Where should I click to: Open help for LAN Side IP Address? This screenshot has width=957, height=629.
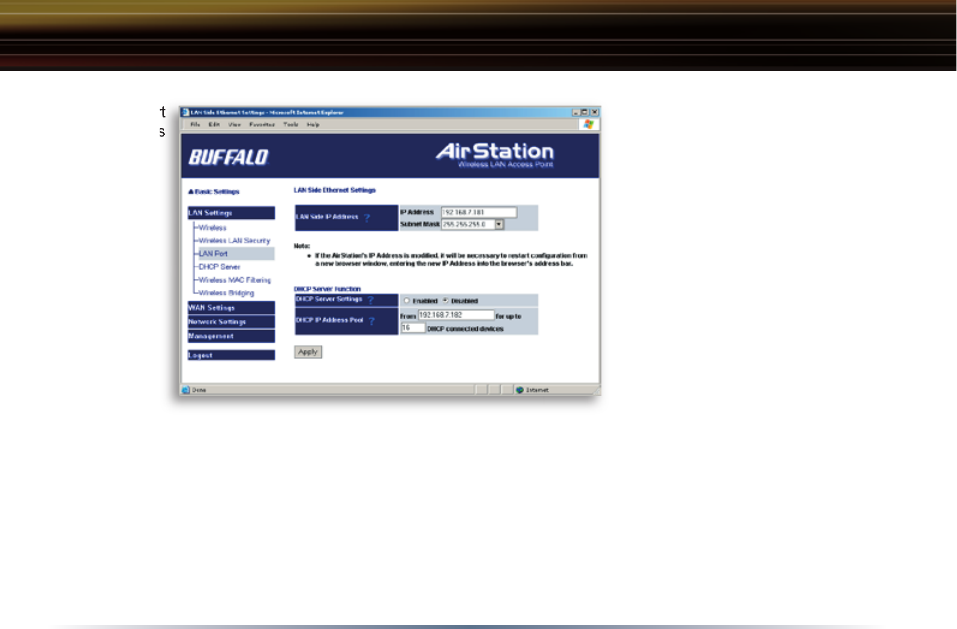click(x=367, y=217)
